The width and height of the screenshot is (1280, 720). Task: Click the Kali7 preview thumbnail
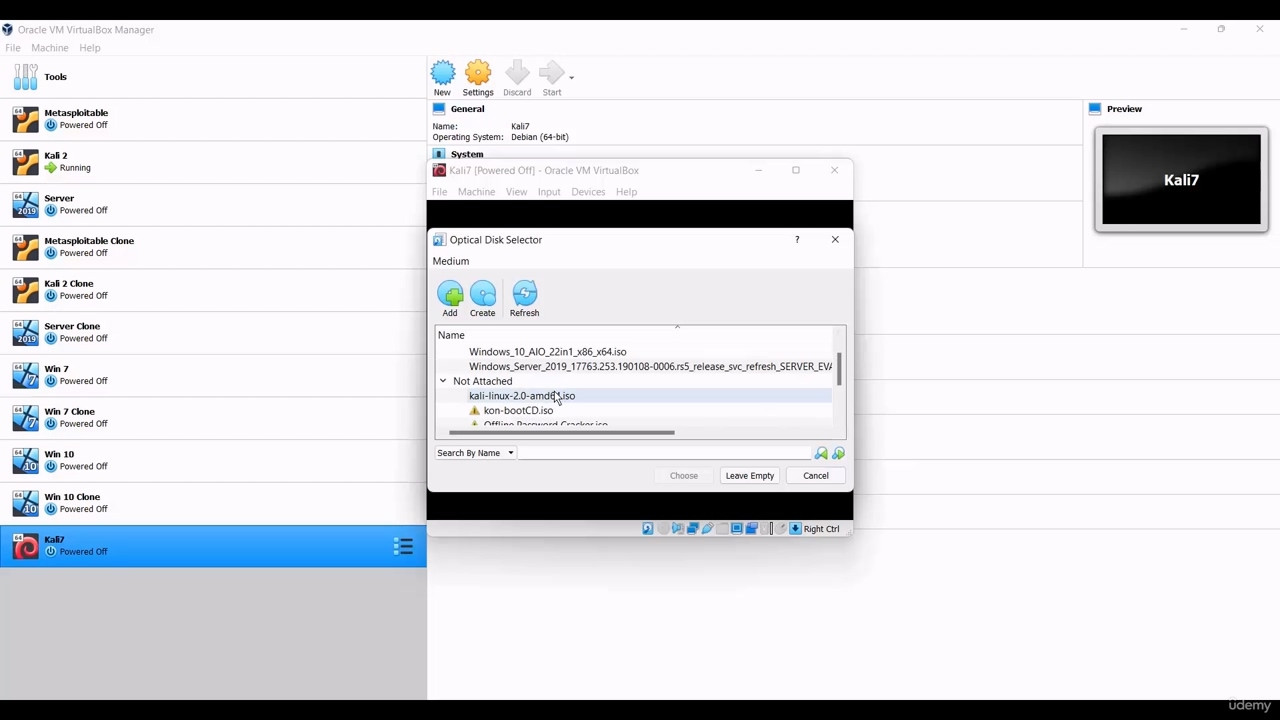pyautogui.click(x=1181, y=180)
